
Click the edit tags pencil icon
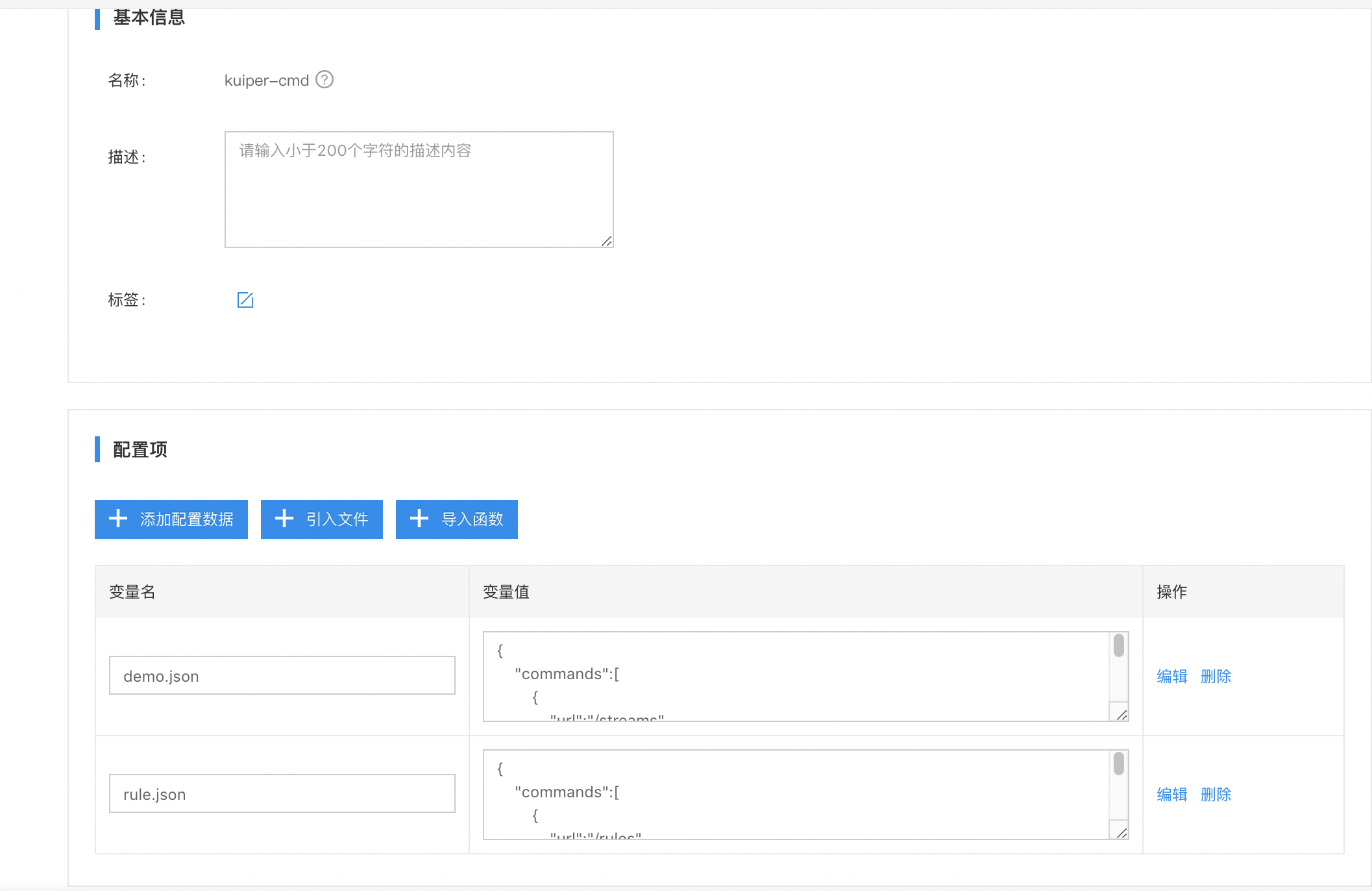(245, 300)
